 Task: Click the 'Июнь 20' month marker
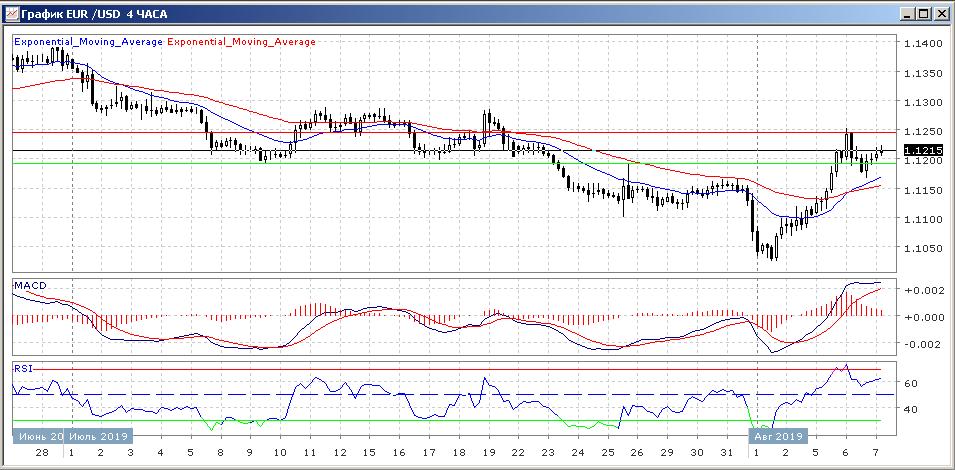[40, 436]
